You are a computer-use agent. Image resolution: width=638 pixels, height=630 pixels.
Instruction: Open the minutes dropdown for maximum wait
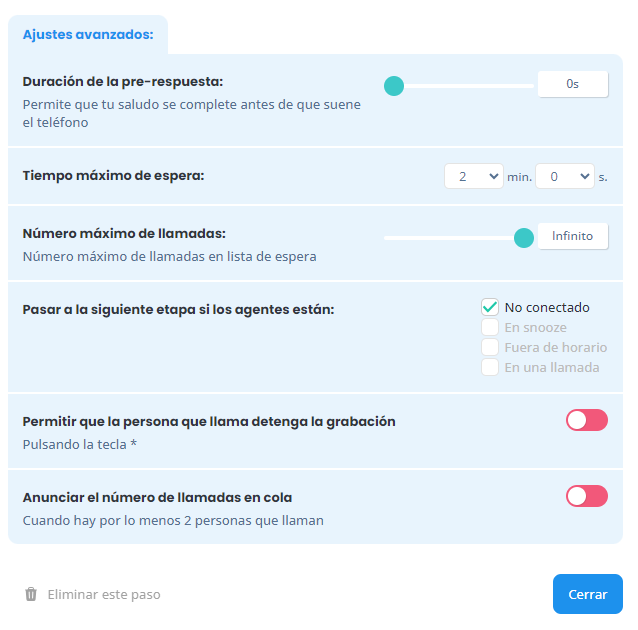pyautogui.click(x=474, y=176)
